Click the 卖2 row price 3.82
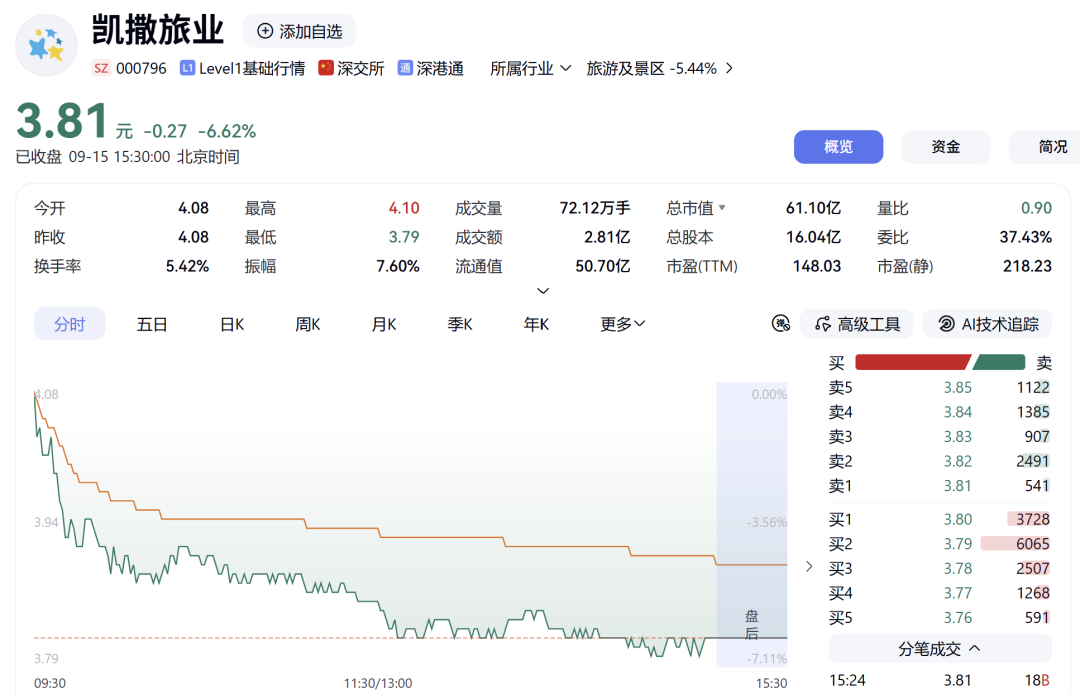Image resolution: width=1080 pixels, height=694 pixels. tap(957, 461)
